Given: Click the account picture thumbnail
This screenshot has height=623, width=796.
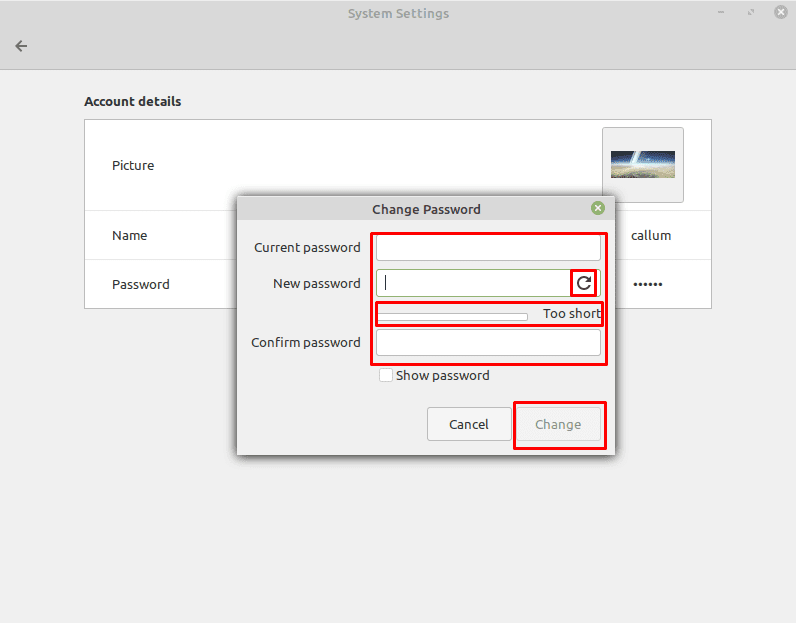Looking at the screenshot, I should 643,165.
